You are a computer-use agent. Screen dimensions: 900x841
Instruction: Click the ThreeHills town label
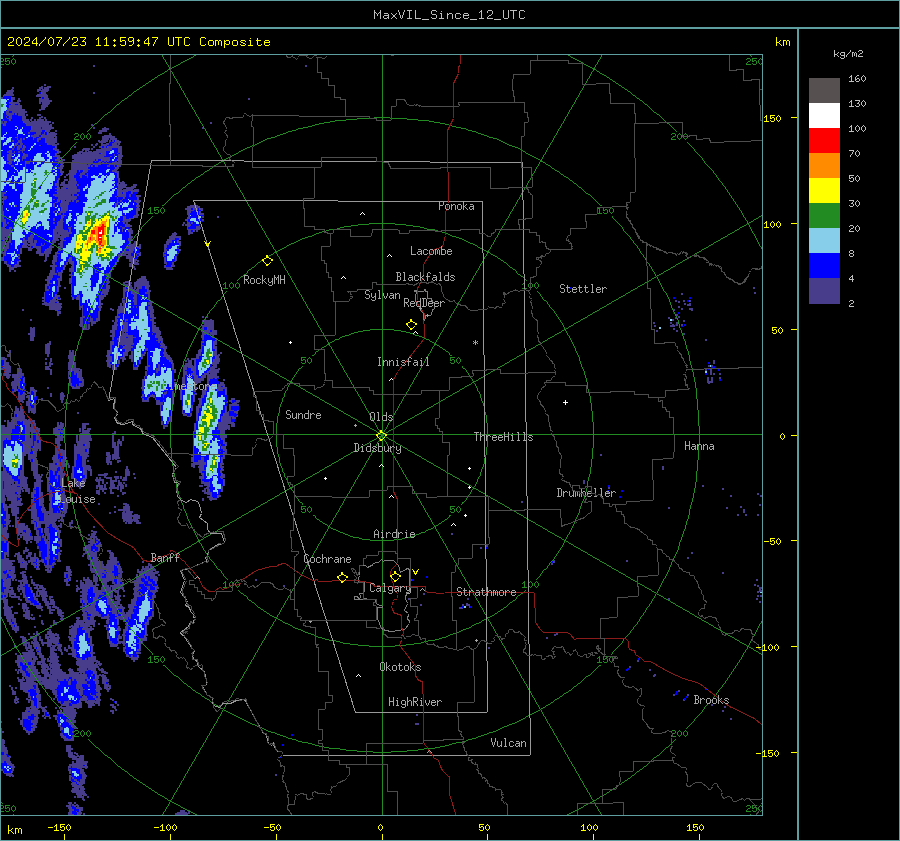point(503,437)
